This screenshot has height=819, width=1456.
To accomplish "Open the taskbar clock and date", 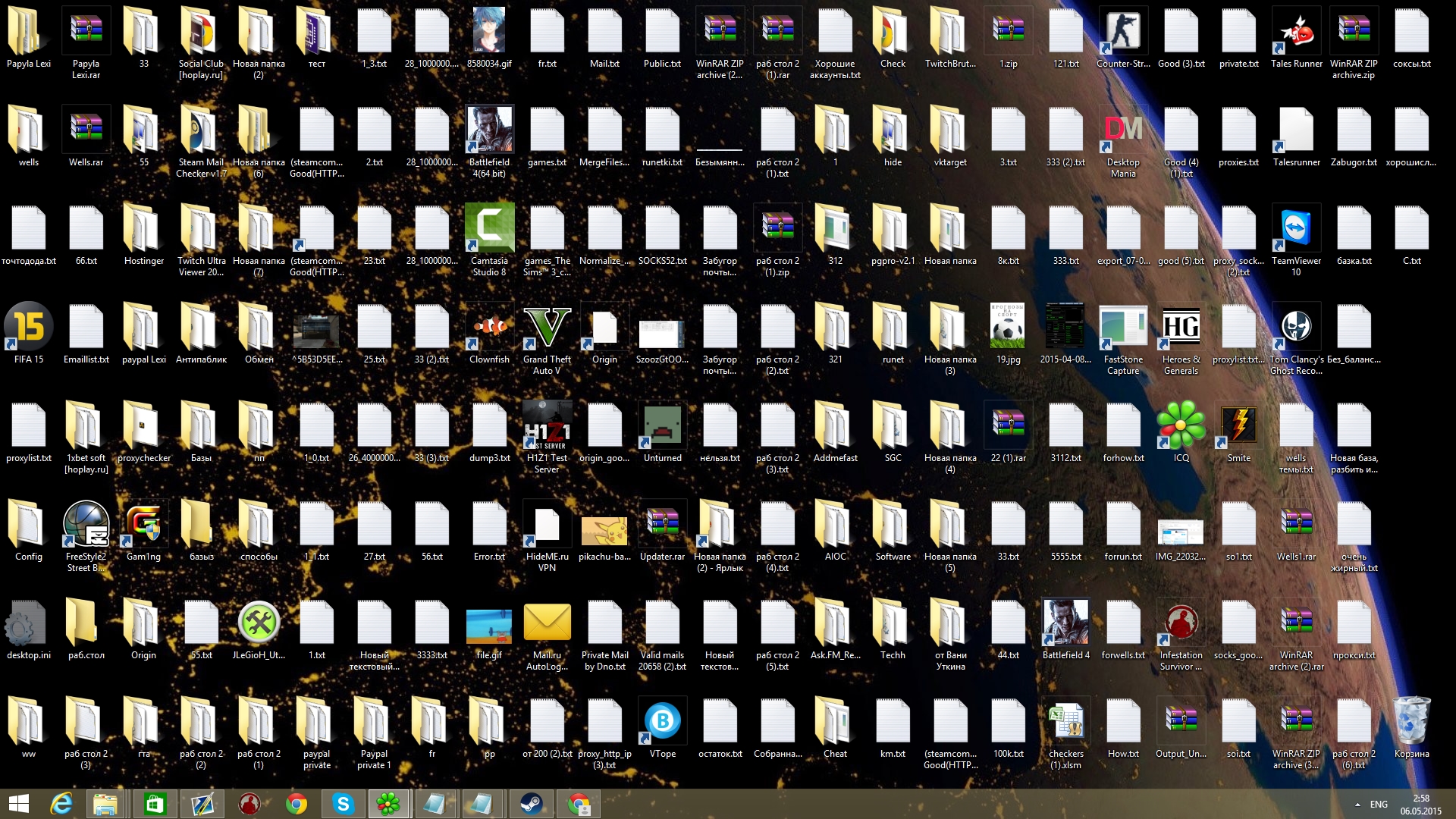I will point(1421,805).
